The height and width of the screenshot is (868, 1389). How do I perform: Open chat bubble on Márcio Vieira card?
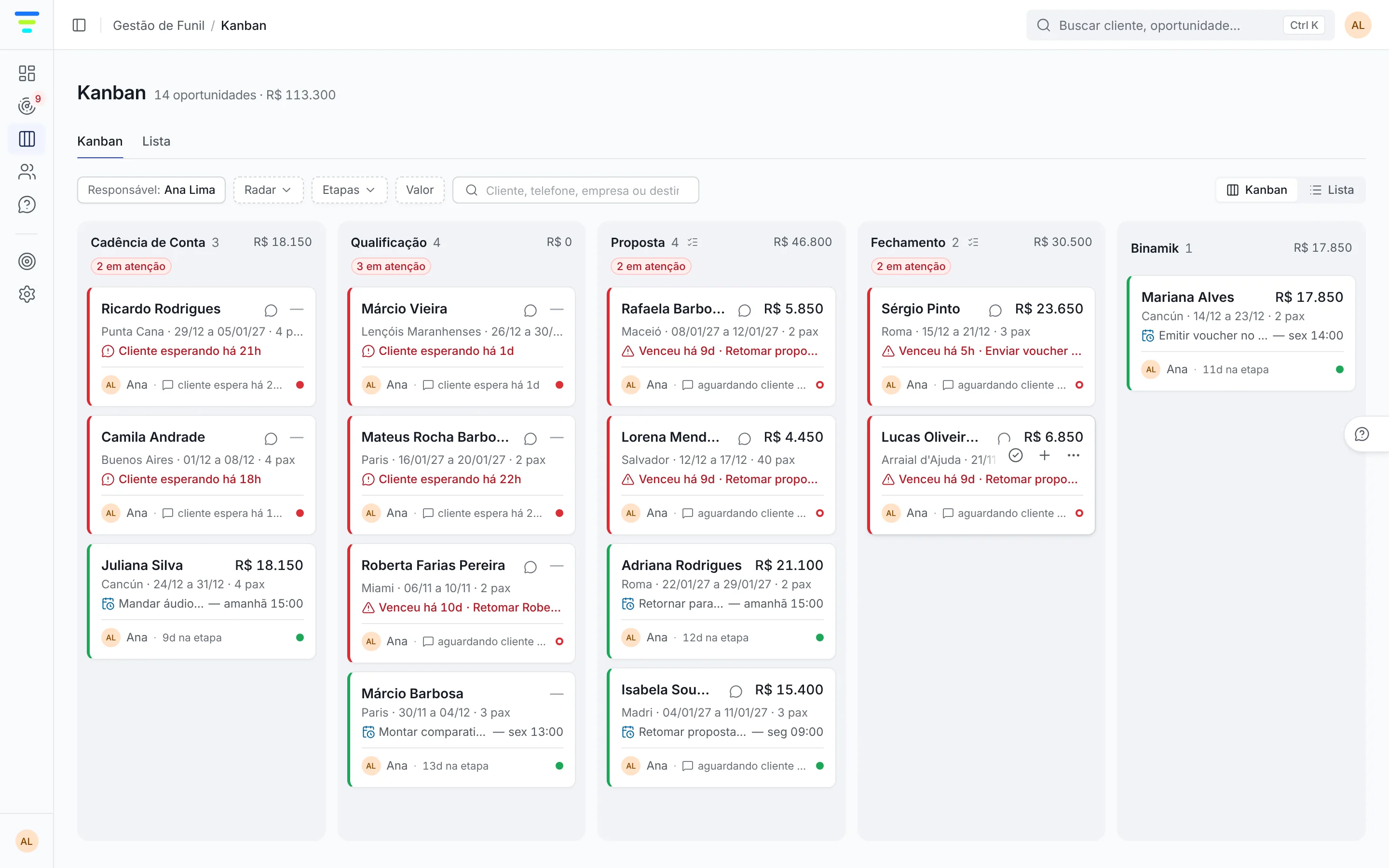(x=531, y=310)
